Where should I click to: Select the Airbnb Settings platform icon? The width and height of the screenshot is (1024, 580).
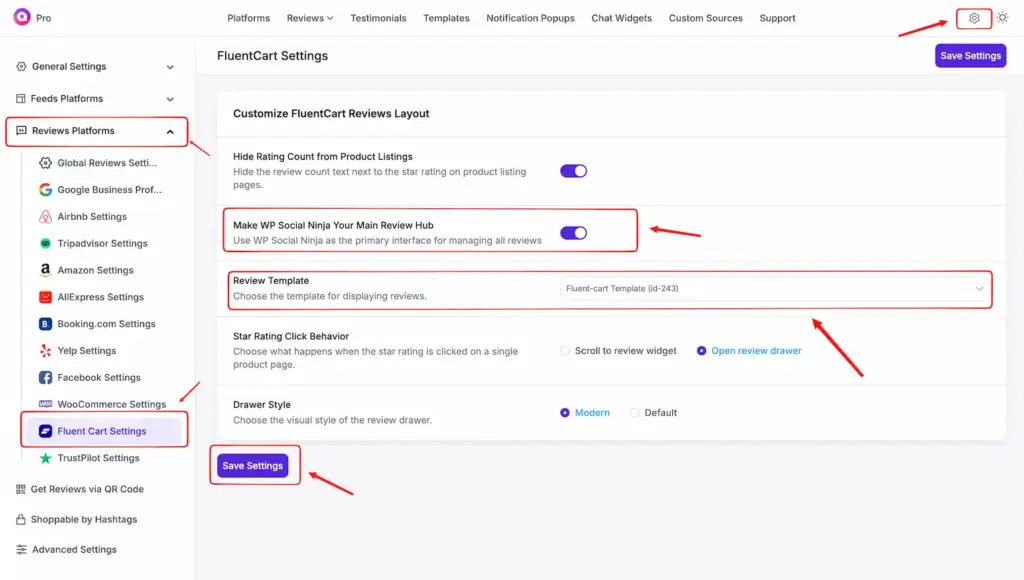coord(45,216)
